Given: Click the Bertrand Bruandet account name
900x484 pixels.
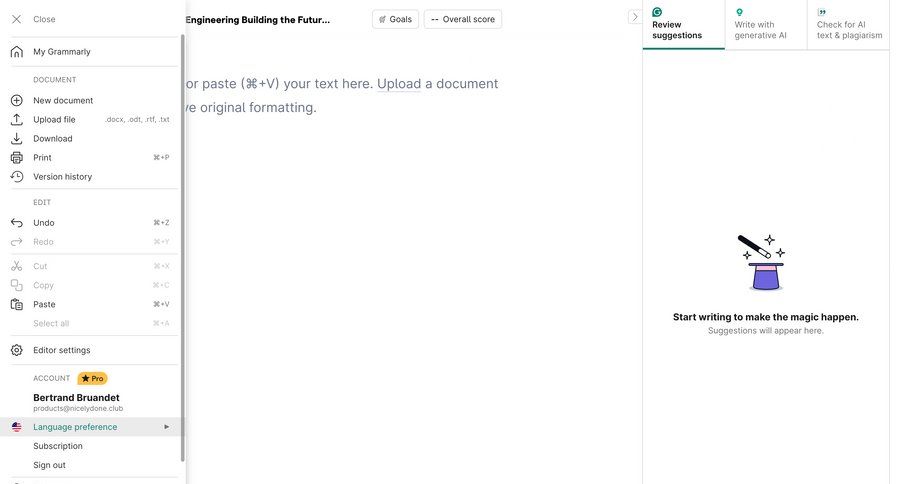Looking at the screenshot, I should pyautogui.click(x=76, y=398).
